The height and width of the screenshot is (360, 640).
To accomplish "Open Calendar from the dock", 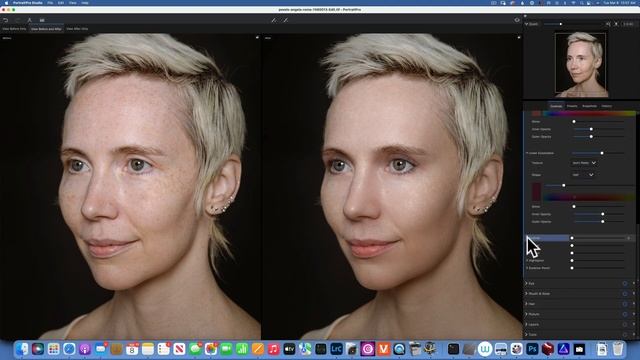I will click(132, 349).
